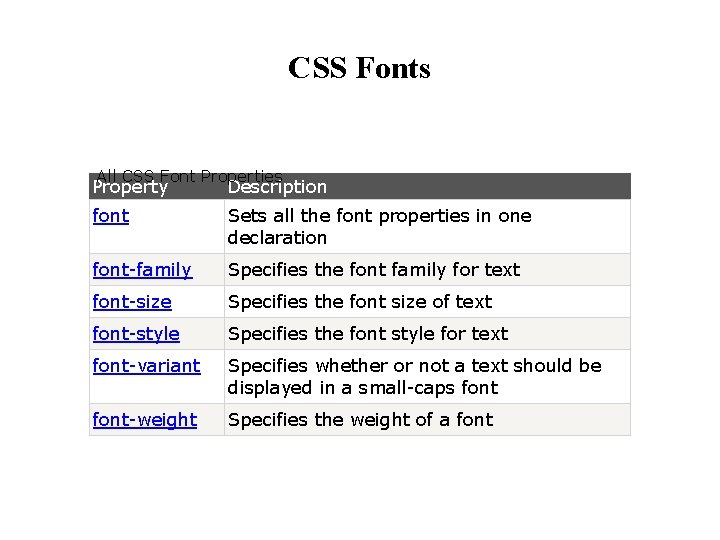Select the Property column header
Image resolution: width=720 pixels, height=540 pixels.
130,187
